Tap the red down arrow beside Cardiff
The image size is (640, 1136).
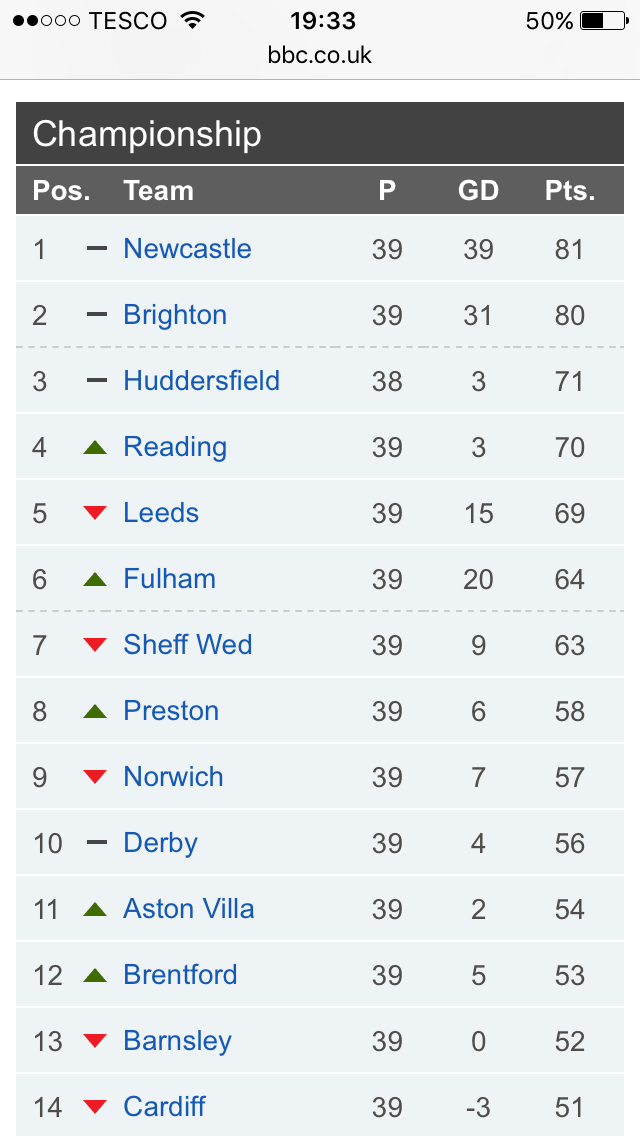(x=95, y=1107)
